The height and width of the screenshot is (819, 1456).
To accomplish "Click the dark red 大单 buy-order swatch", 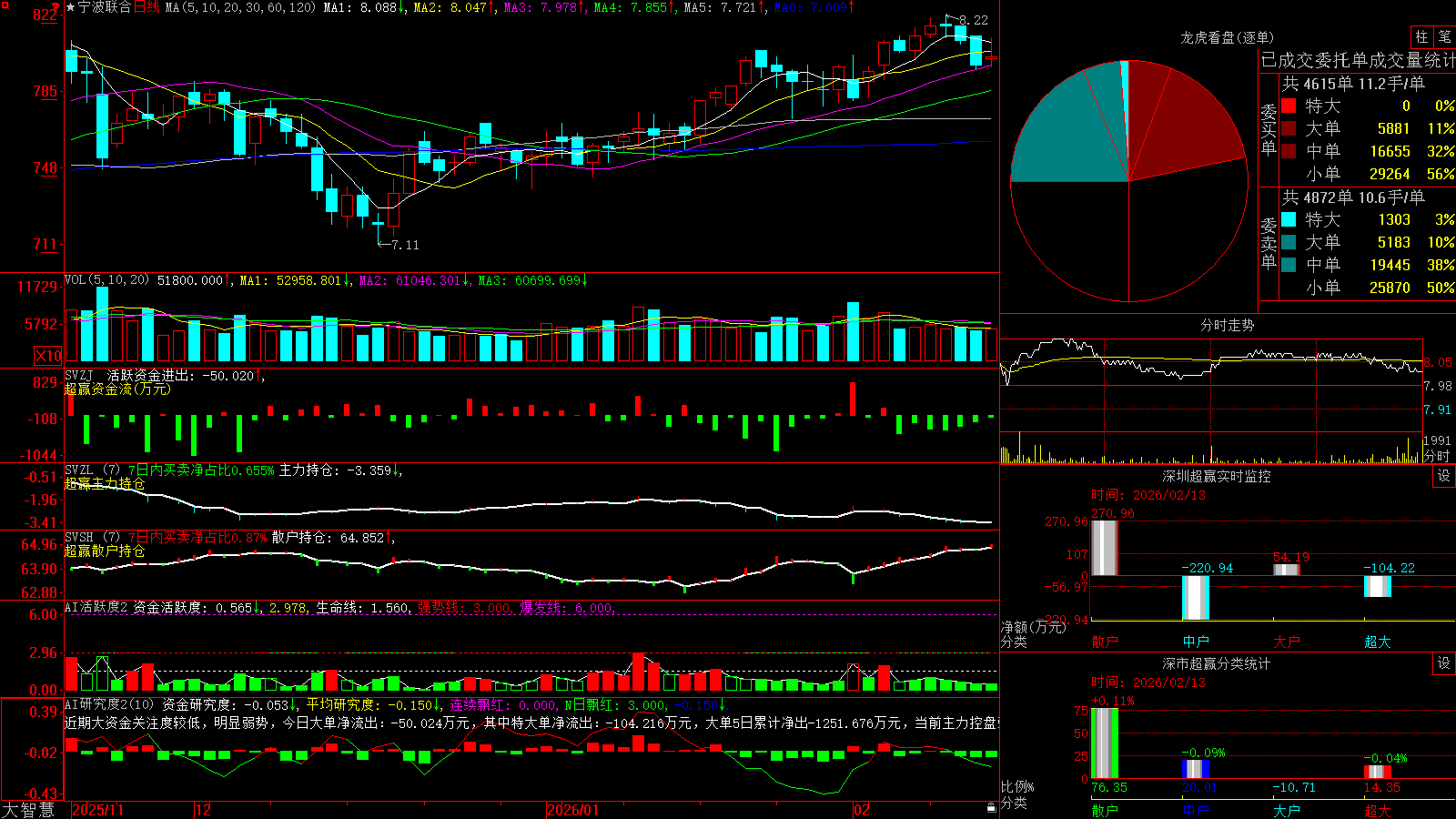I will pos(1289,128).
